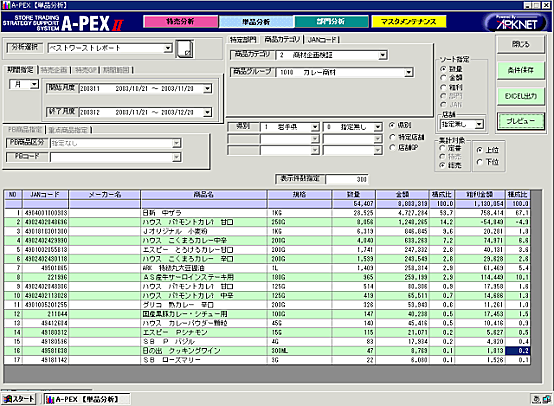Open the 月 period unit dropdown
This screenshot has width=554, height=406.
point(34,84)
